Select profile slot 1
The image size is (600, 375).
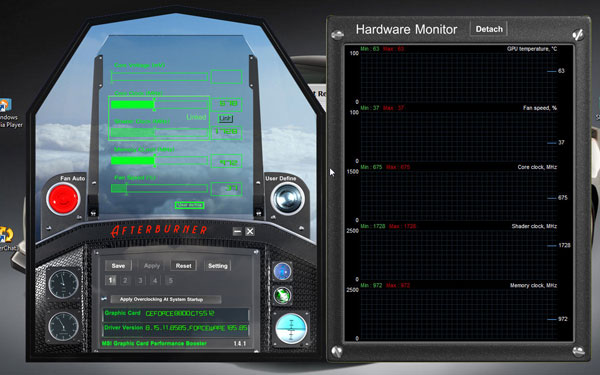(111, 280)
